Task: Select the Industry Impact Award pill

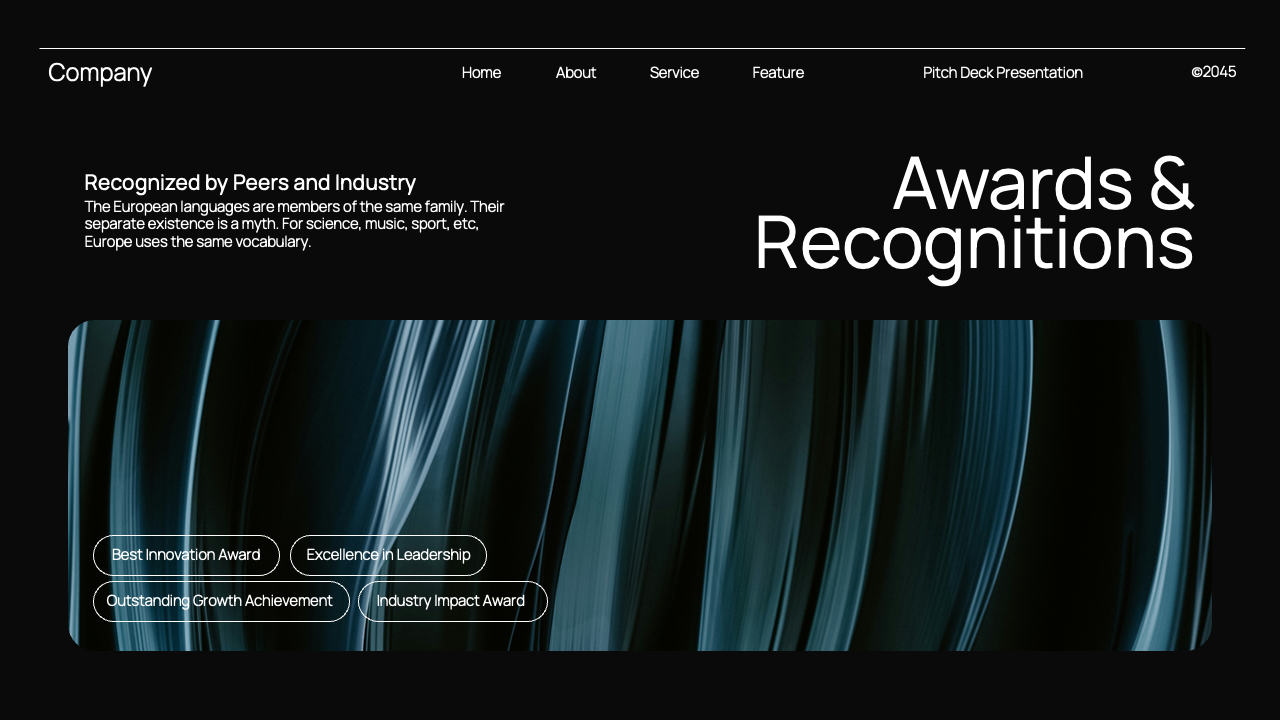Action: [x=452, y=601]
